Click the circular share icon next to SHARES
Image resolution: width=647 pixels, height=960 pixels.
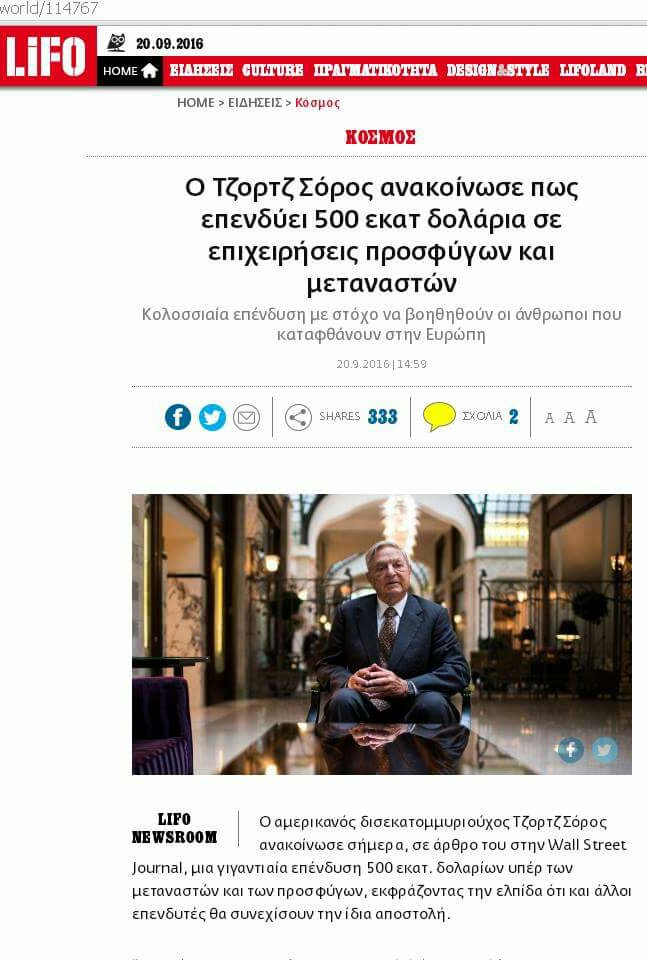pos(298,418)
